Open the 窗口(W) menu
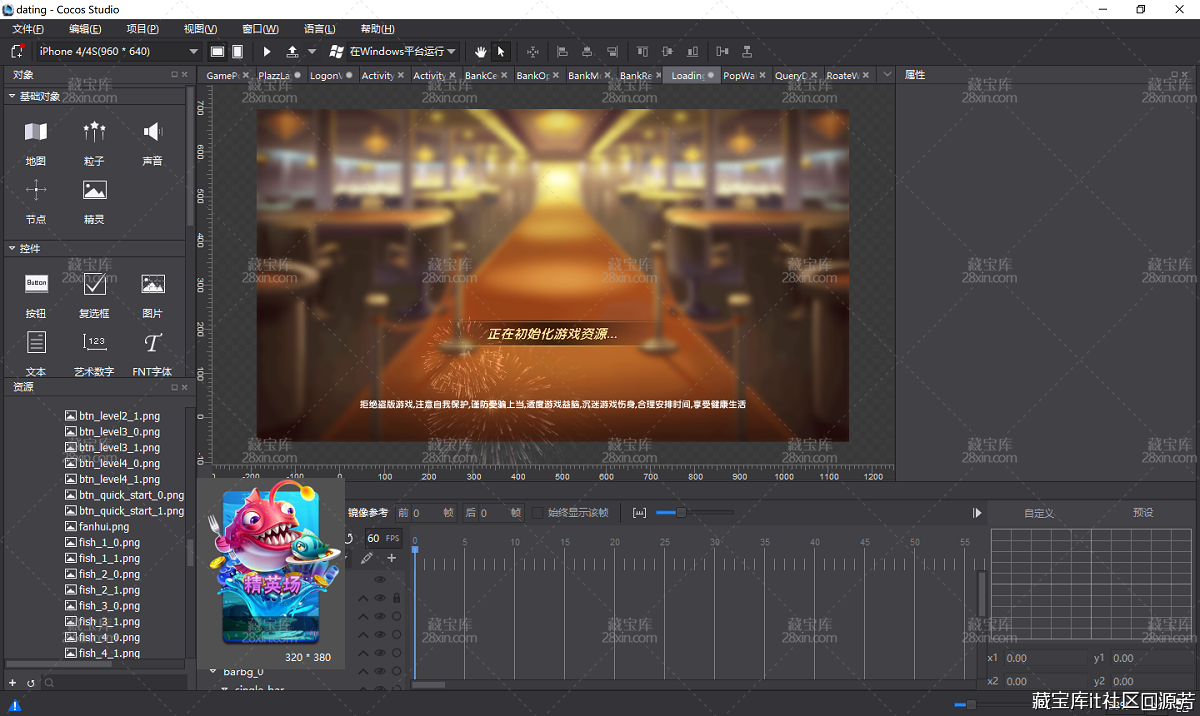1200x716 pixels. (x=260, y=29)
